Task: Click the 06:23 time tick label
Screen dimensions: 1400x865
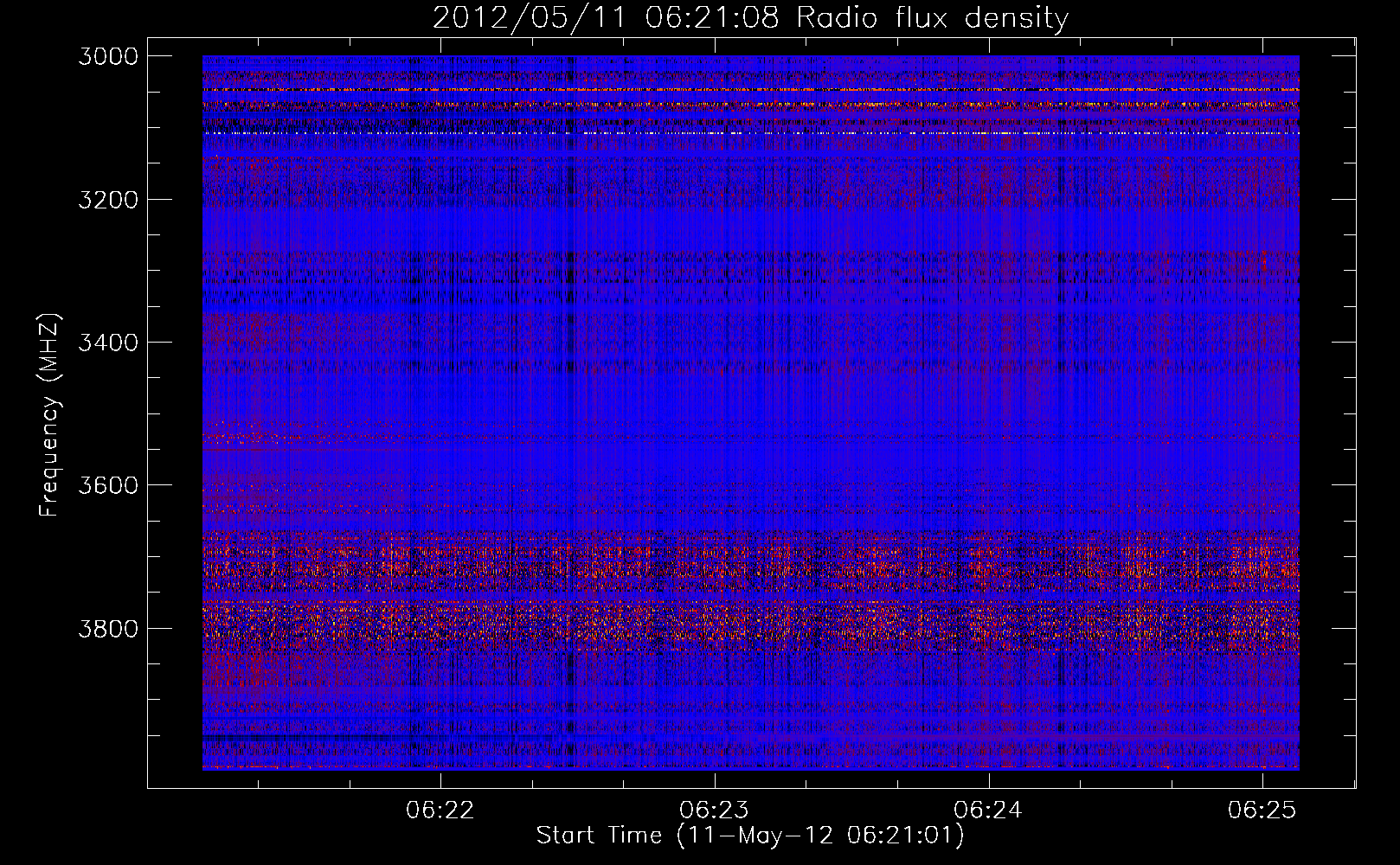Action: (x=714, y=810)
